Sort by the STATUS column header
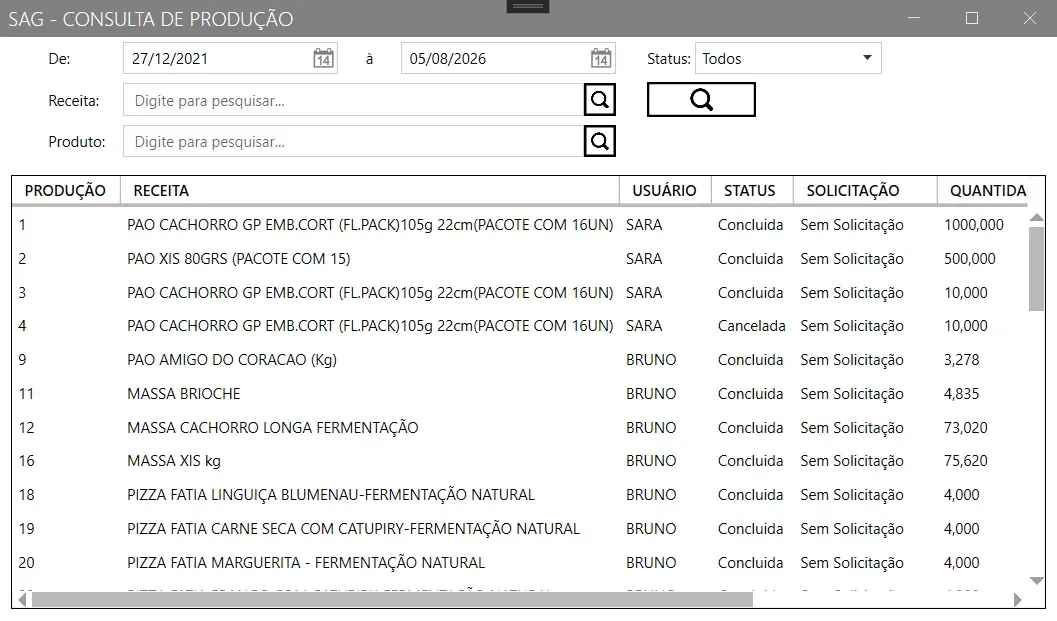The height and width of the screenshot is (621, 1057). [752, 190]
